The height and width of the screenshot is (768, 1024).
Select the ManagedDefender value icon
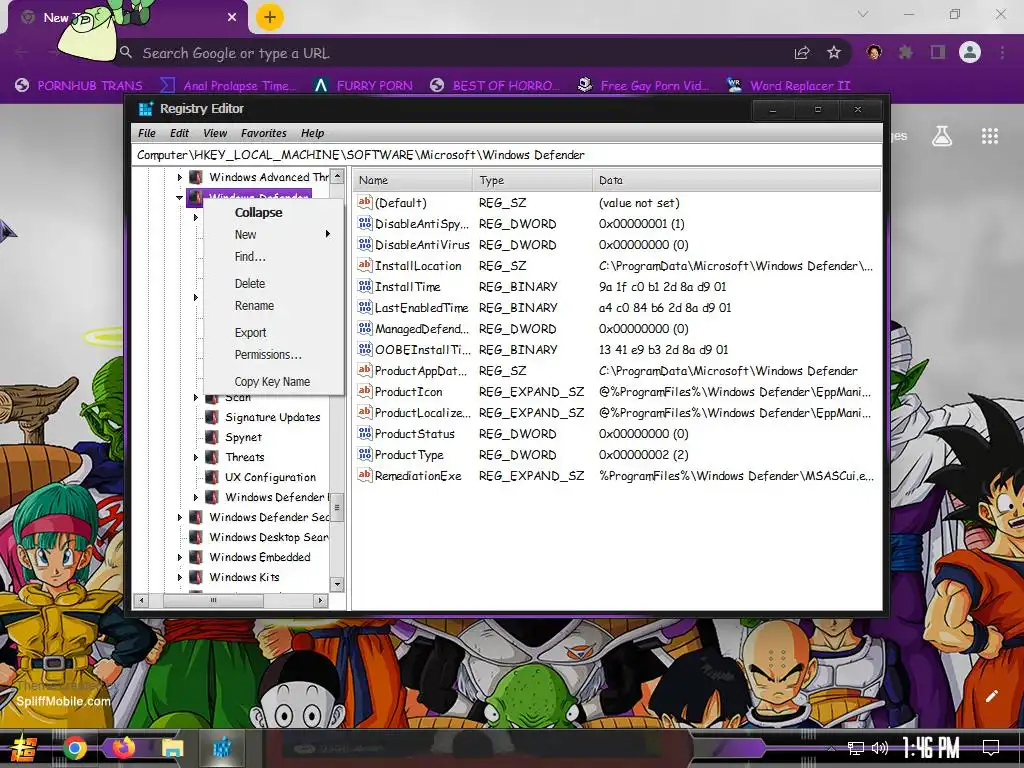364,328
